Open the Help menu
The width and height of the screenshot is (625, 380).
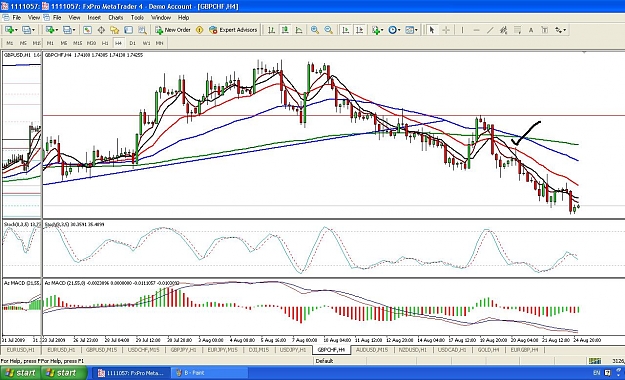[183, 18]
